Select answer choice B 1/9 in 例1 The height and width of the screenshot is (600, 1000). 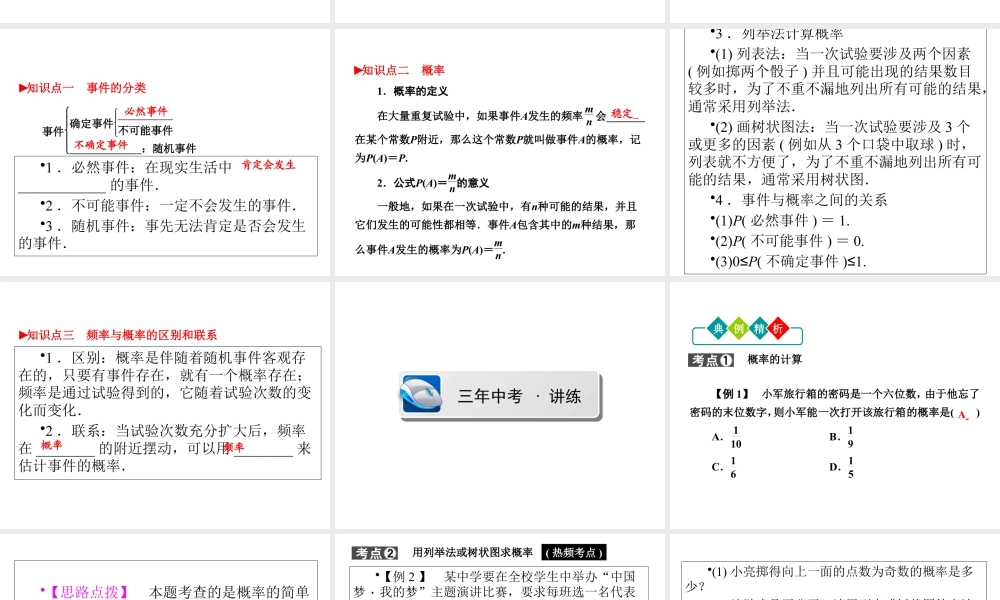[843, 437]
